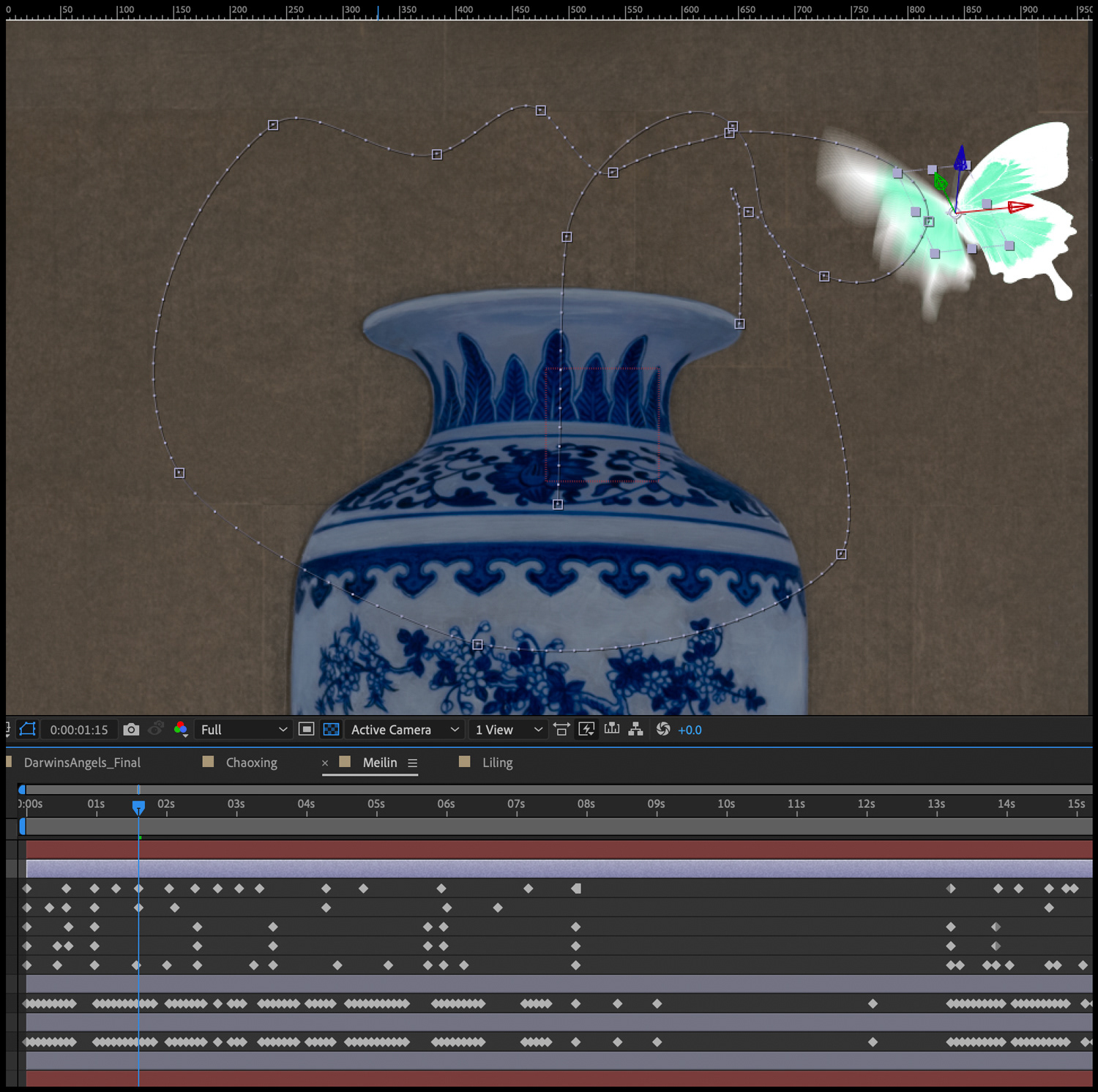Toggle mask and shape path visibility icon

tap(27, 729)
